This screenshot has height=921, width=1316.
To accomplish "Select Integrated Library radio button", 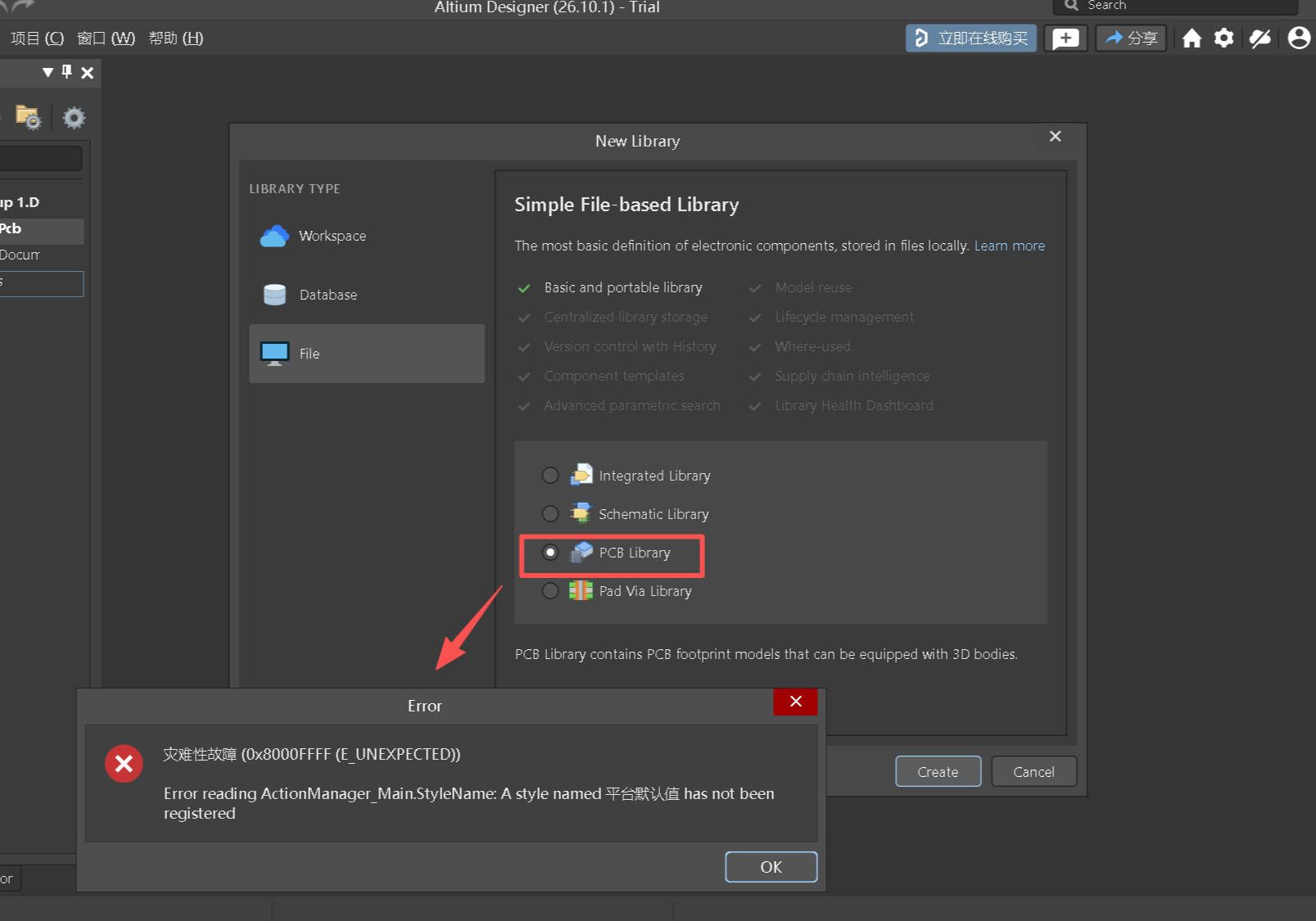I will point(550,476).
